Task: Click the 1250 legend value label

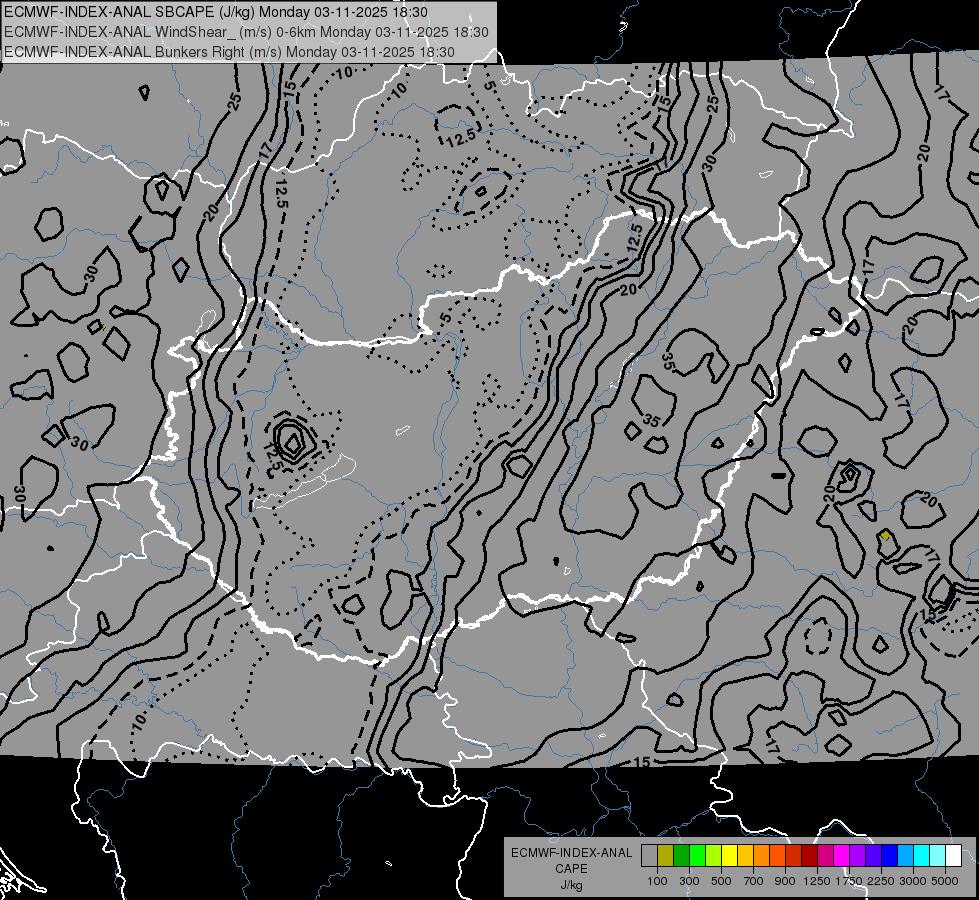Action: click(x=817, y=881)
